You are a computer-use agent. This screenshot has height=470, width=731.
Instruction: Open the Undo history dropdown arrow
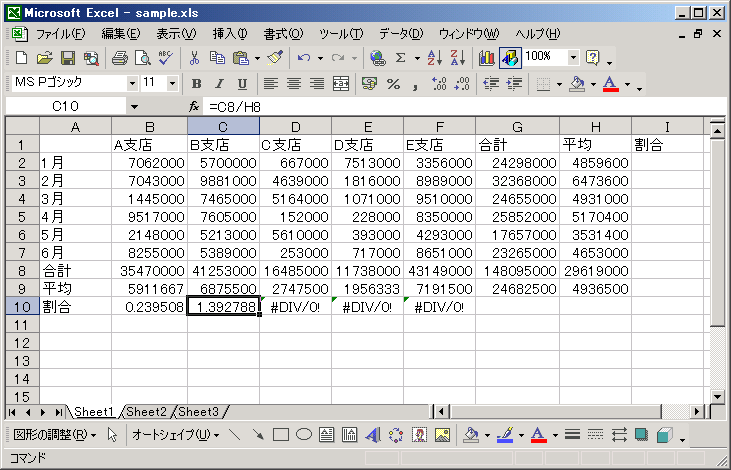click(x=320, y=58)
